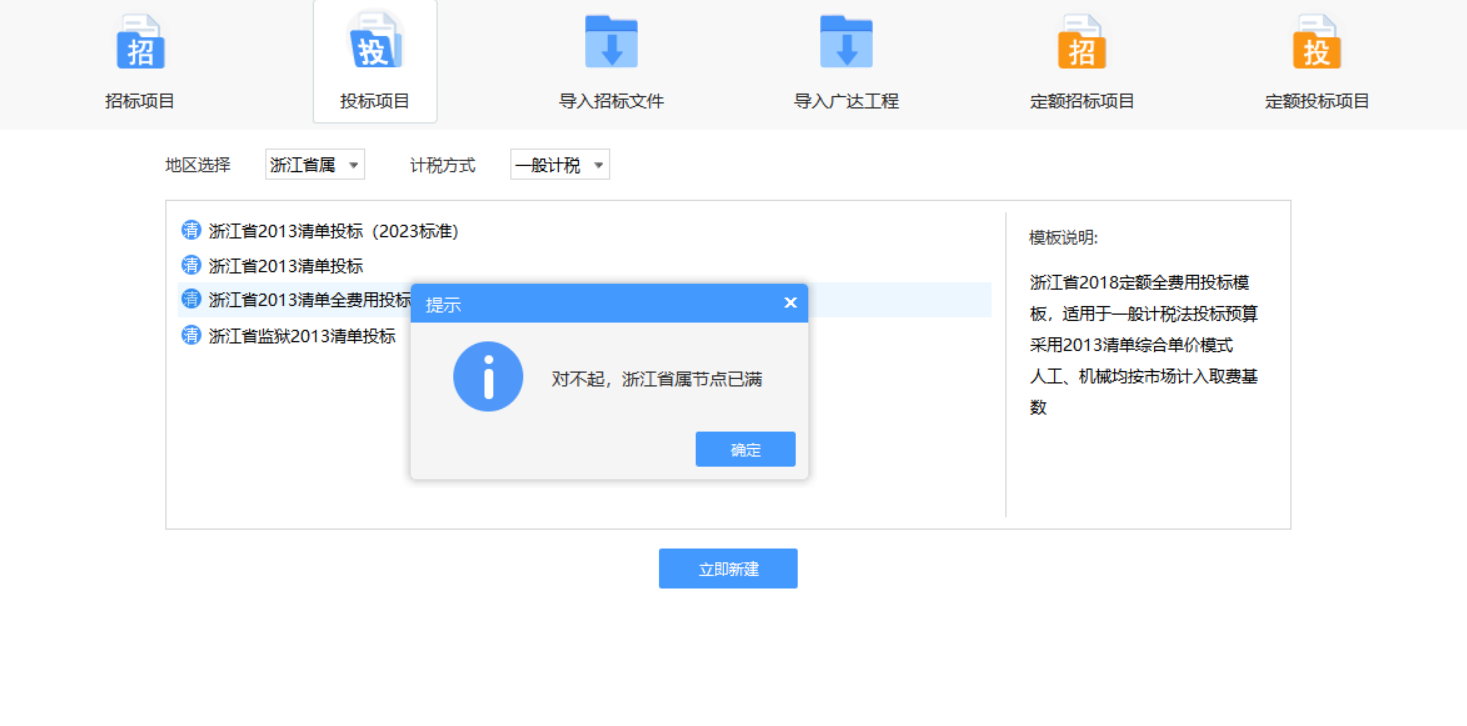Click the 提示 dialog title text

[443, 305]
